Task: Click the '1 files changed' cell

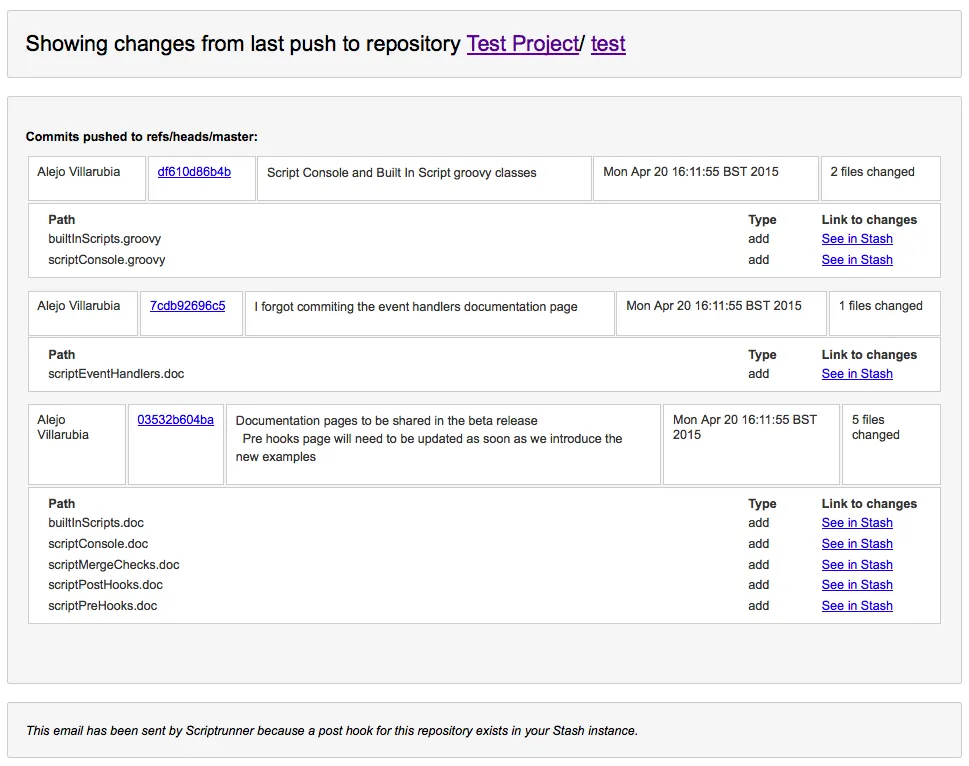Action: click(x=884, y=313)
